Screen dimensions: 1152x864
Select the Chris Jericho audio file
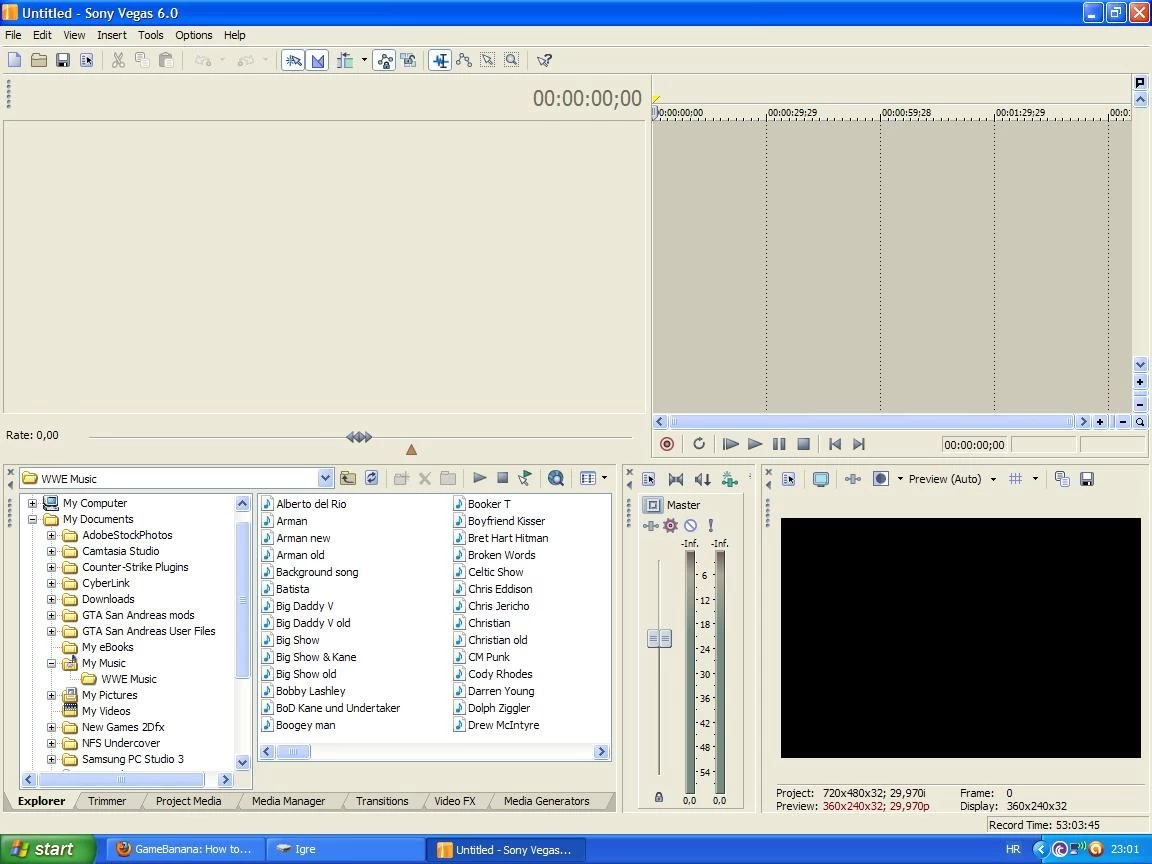point(498,606)
